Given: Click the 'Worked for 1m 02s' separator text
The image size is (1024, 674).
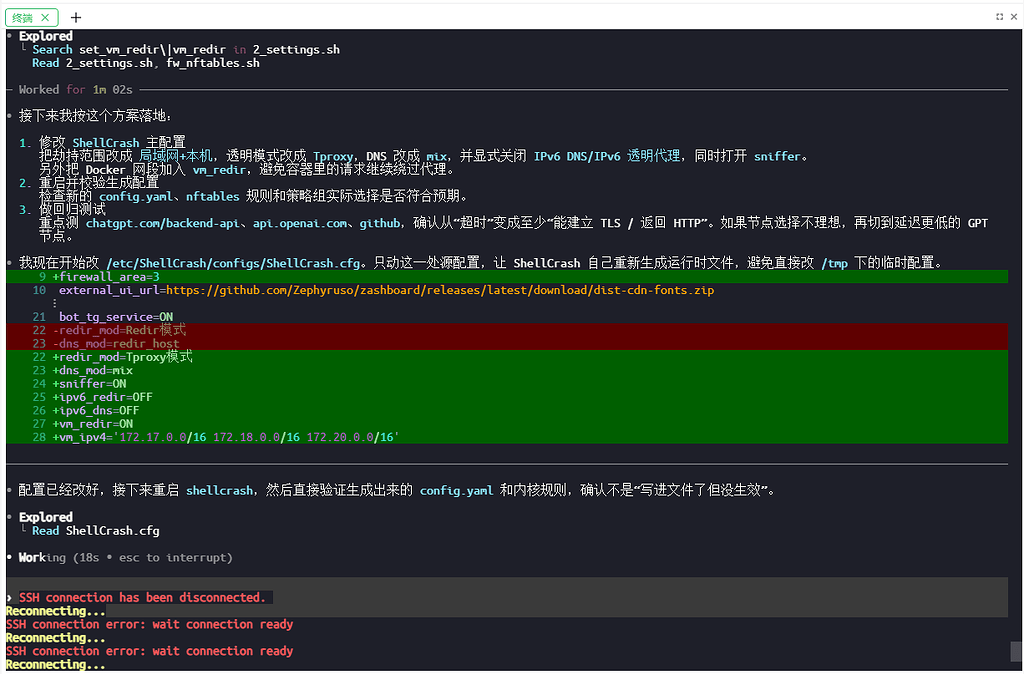Looking at the screenshot, I should tap(76, 89).
